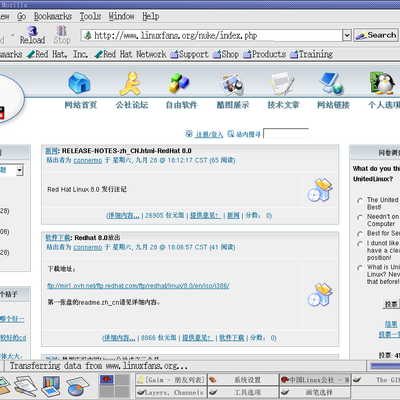
Task: Click the 网站首页 text label
Action: pyautogui.click(x=81, y=105)
